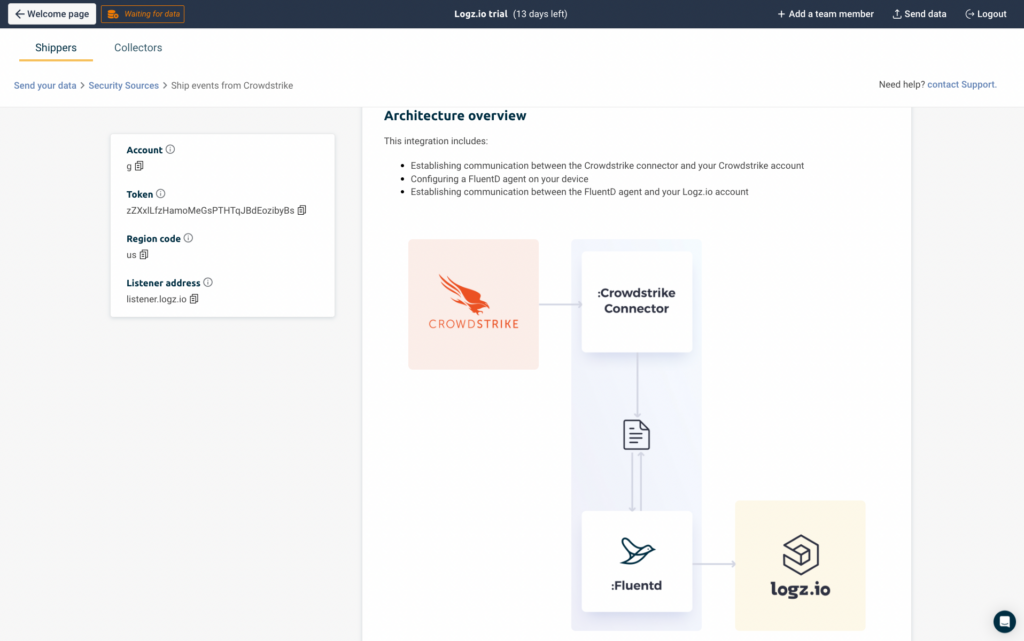Viewport: 1024px width, 641px height.
Task: Go back to Welcome page
Action: point(52,14)
